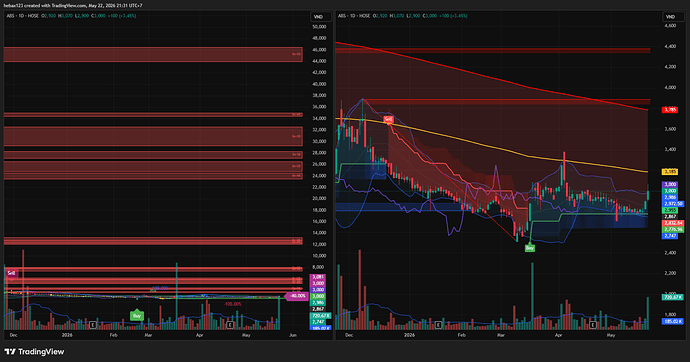Click the magenta -40.00% label on left chart

[x=297, y=296]
